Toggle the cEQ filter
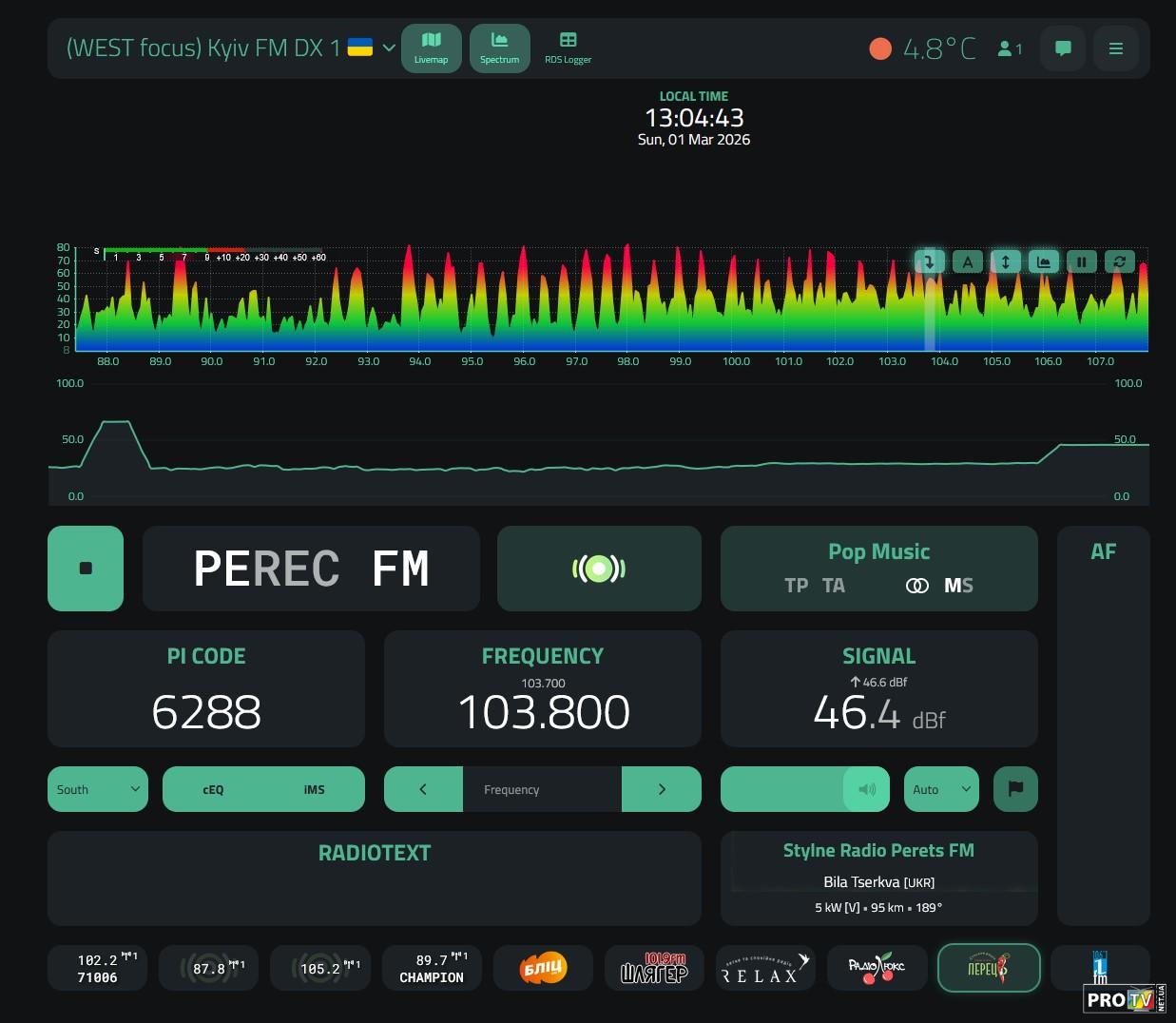The height and width of the screenshot is (1023, 1176). (213, 789)
